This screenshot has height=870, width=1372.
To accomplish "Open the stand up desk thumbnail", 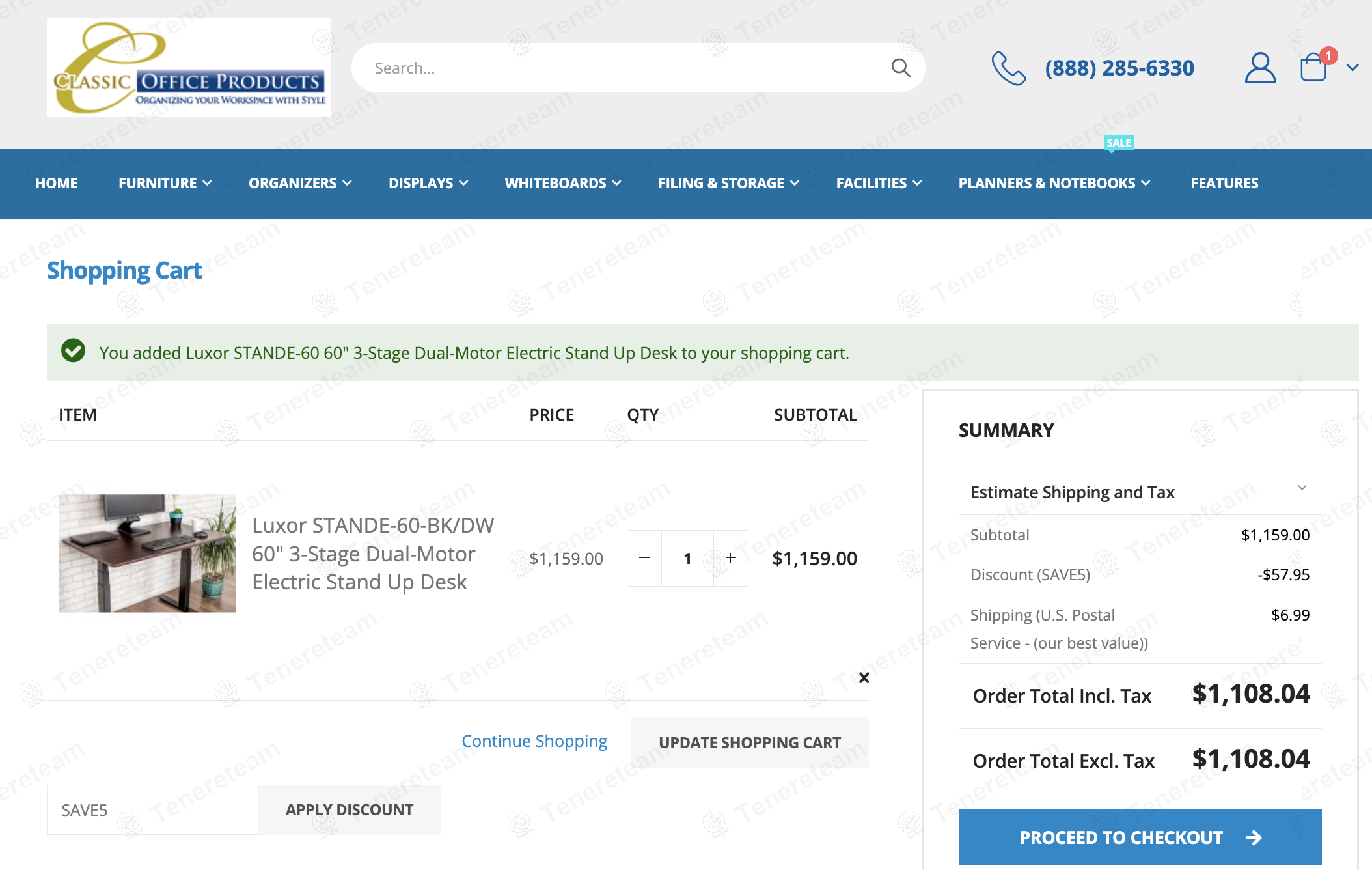I will pyautogui.click(x=147, y=553).
